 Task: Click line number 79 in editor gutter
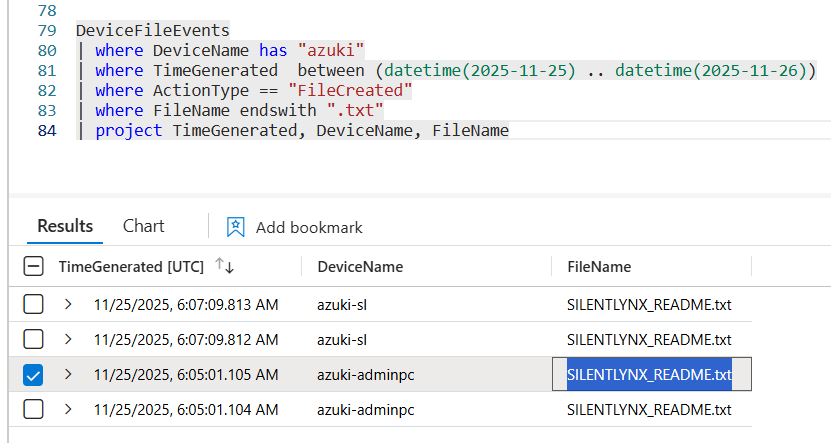47,30
